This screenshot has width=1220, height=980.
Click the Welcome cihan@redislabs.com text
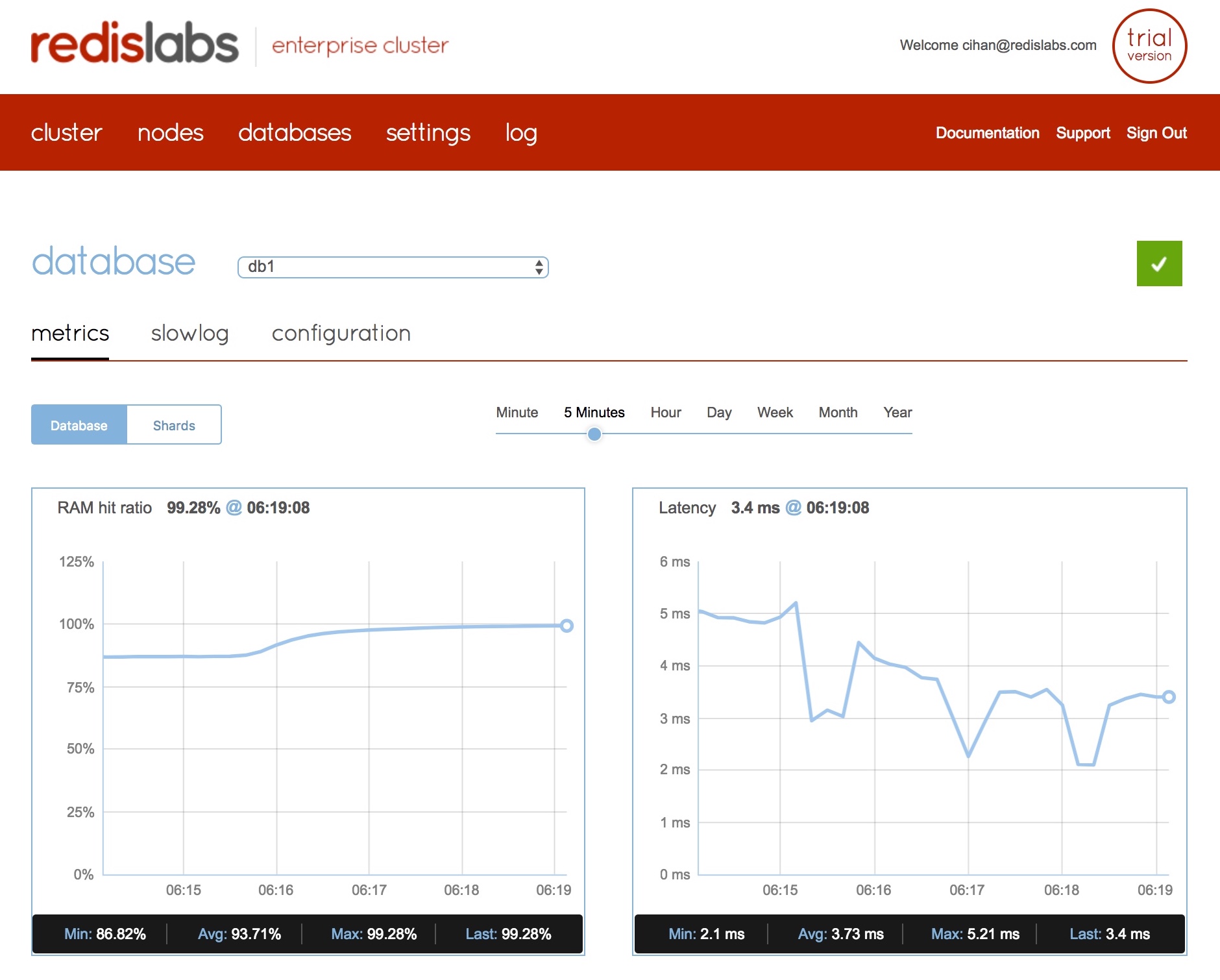tap(998, 45)
